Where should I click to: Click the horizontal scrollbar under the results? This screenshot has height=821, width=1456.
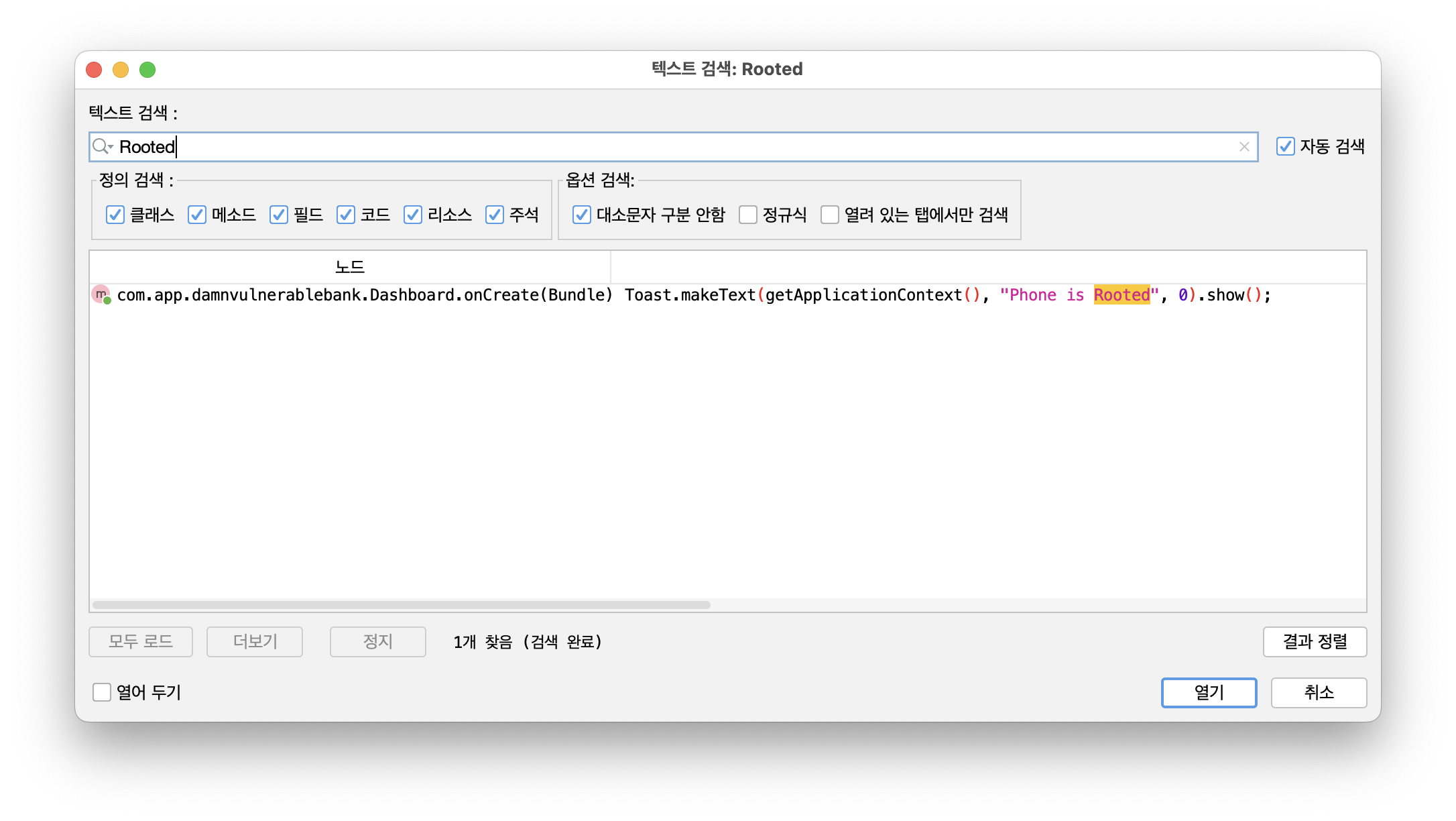[x=401, y=605]
